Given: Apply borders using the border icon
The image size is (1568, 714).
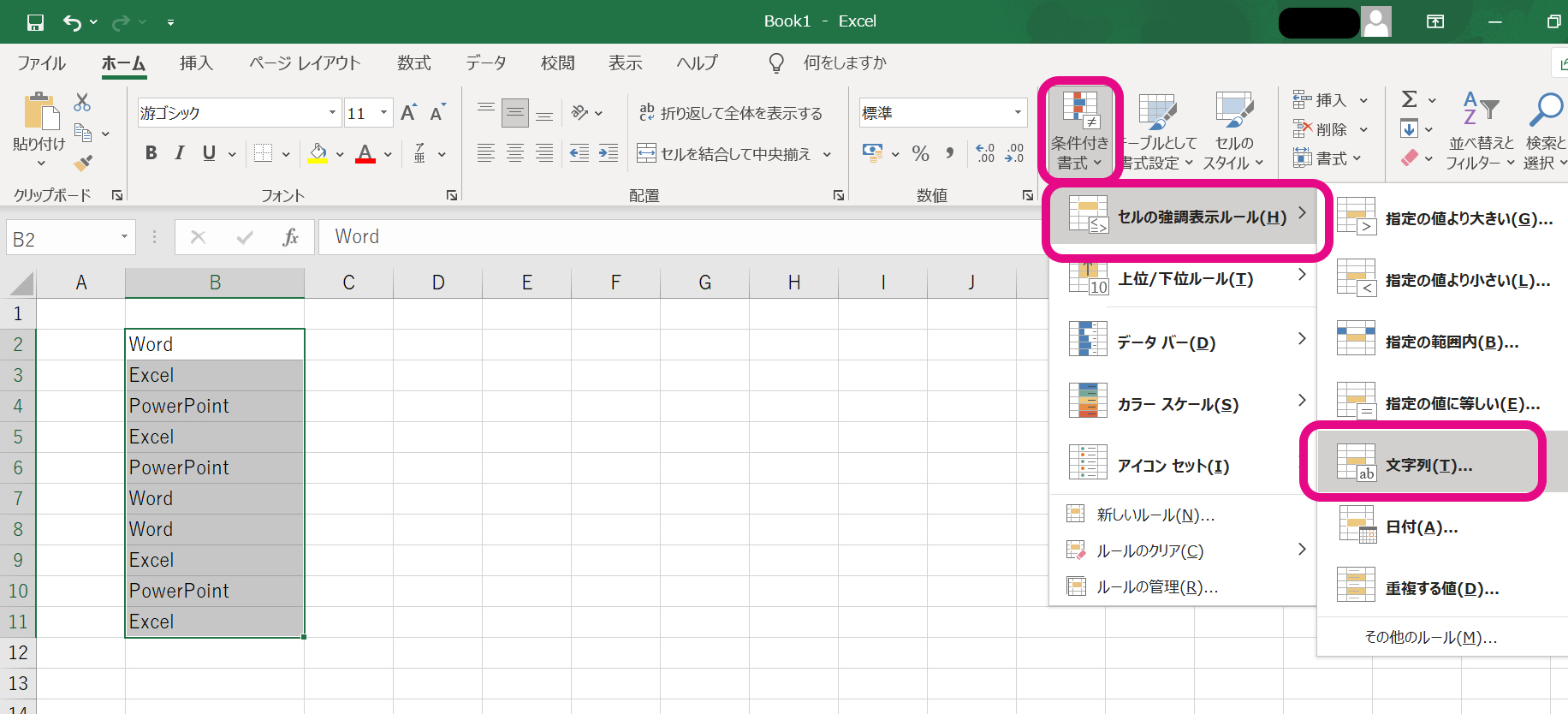Looking at the screenshot, I should click(264, 153).
